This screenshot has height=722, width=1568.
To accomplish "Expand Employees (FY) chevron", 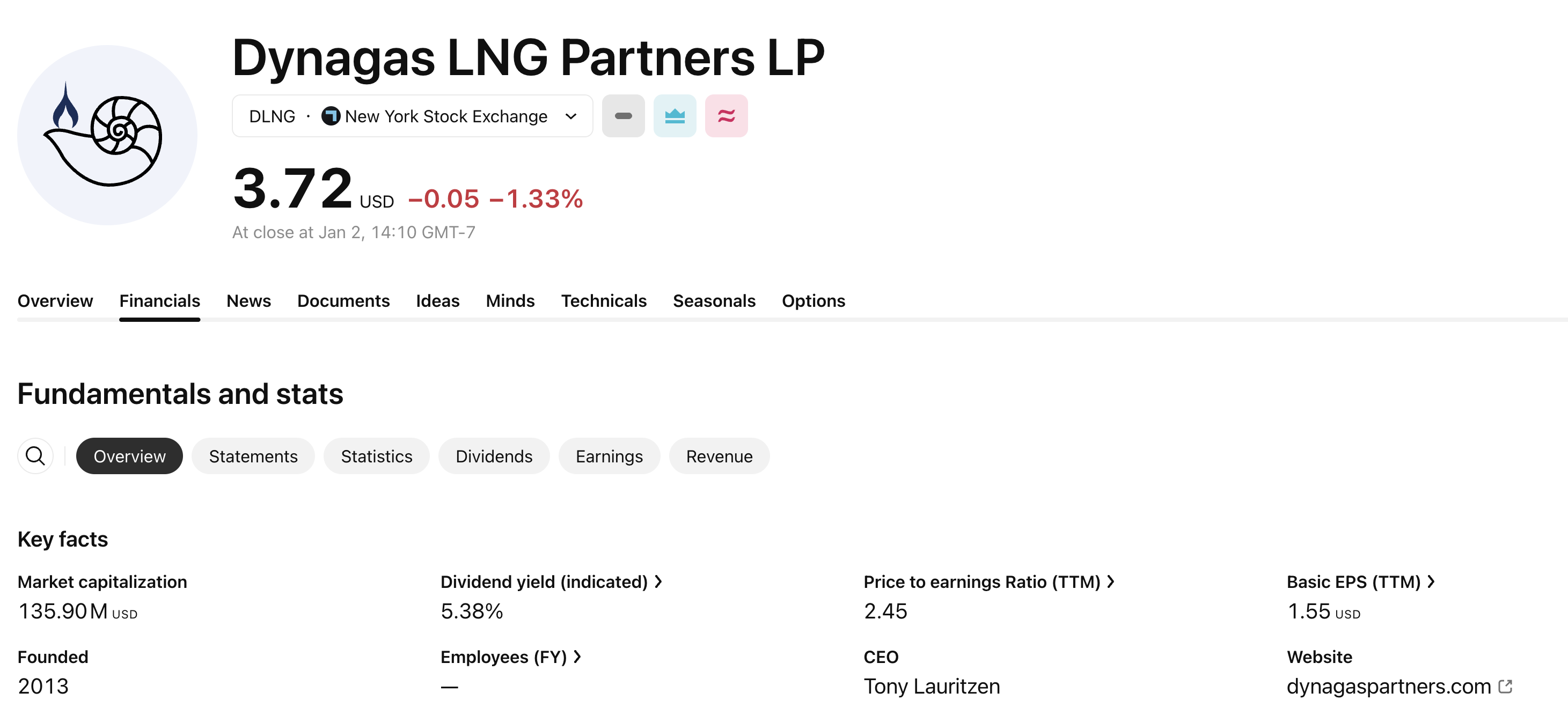I will [577, 657].
